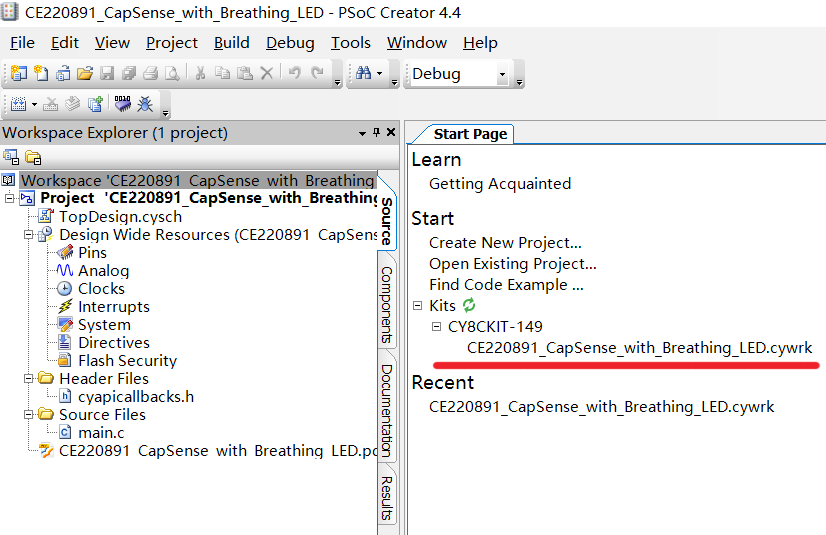The height and width of the screenshot is (535, 826).
Task: Open the Build menu
Action: 232,43
